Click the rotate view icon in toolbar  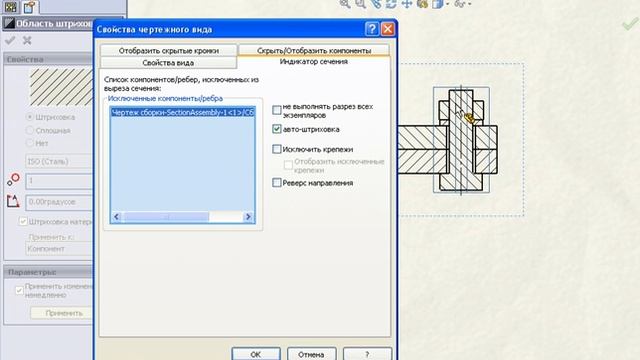point(391,4)
